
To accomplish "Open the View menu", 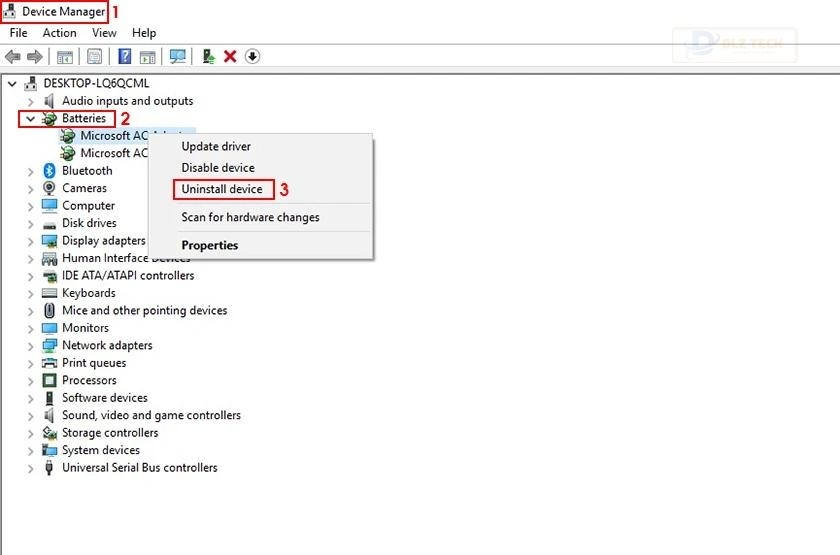I will click(x=104, y=33).
